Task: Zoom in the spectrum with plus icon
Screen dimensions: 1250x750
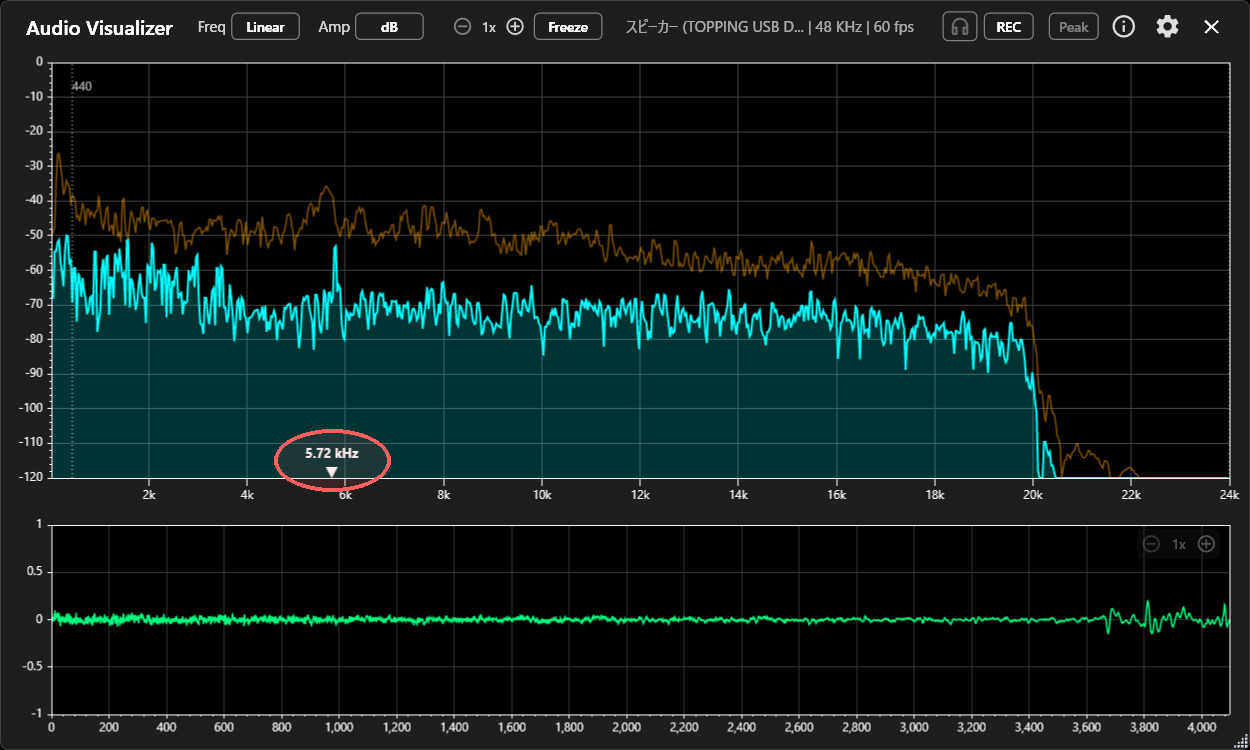Action: click(x=515, y=27)
